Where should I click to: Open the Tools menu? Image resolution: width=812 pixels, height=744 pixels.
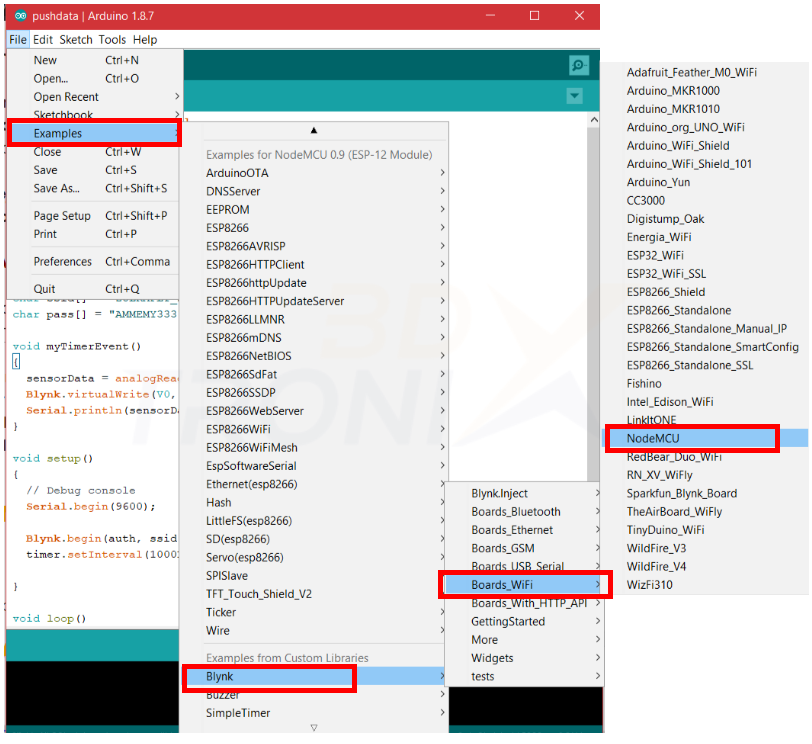pyautogui.click(x=112, y=40)
